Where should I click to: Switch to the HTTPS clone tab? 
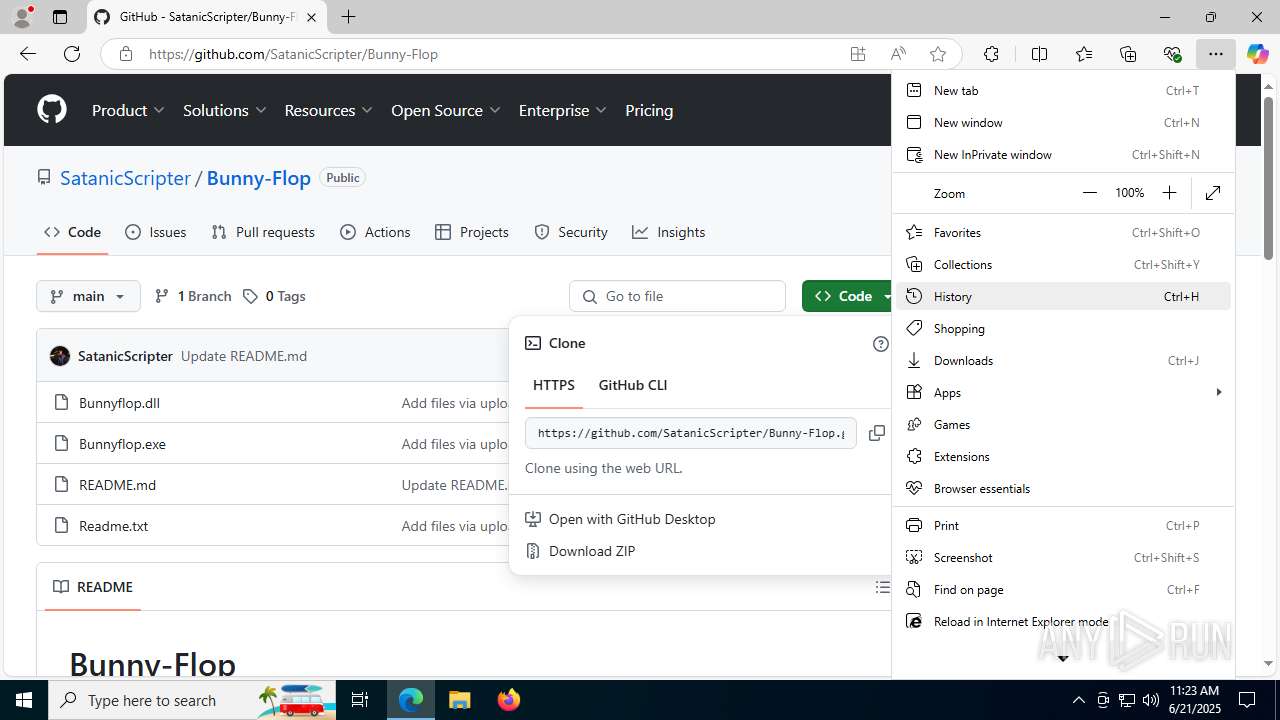554,385
